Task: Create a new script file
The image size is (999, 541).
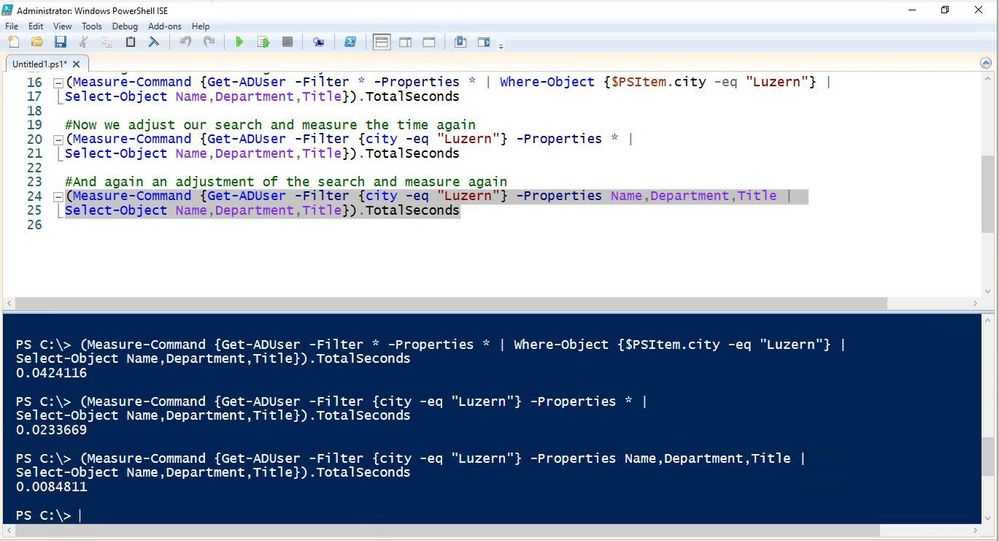Action: pyautogui.click(x=13, y=42)
